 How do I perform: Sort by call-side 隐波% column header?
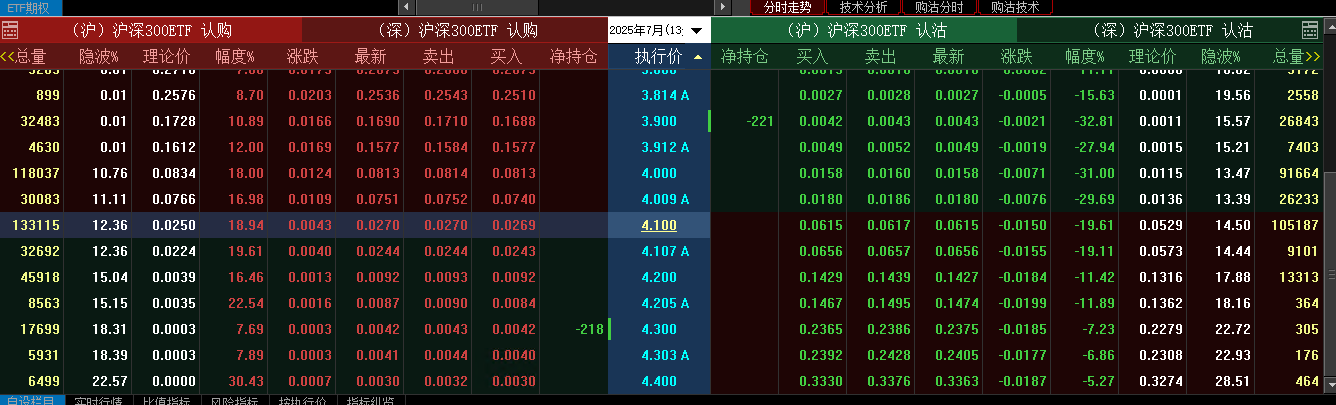coord(100,57)
